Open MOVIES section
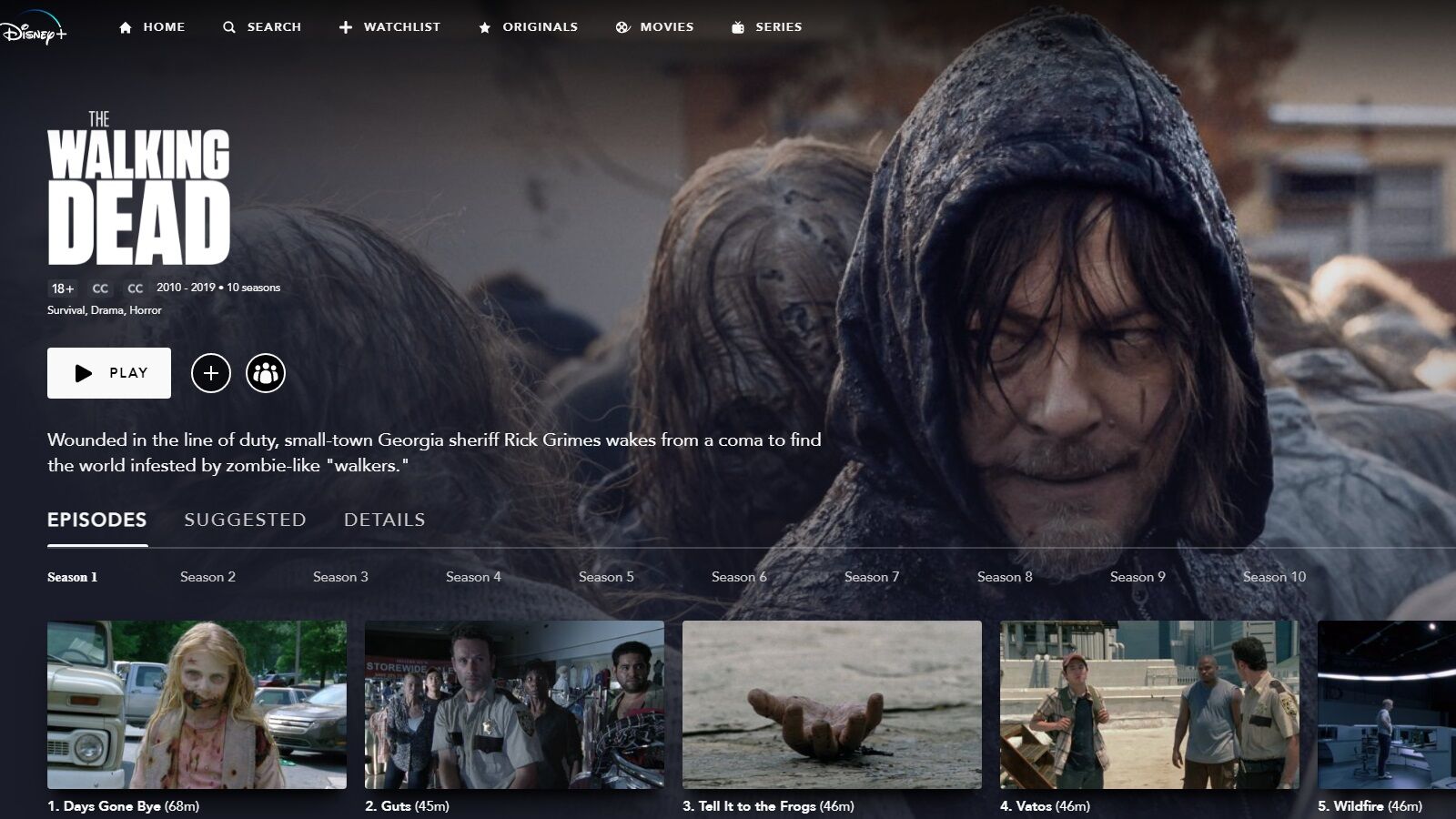Image resolution: width=1456 pixels, height=819 pixels. pos(667,27)
